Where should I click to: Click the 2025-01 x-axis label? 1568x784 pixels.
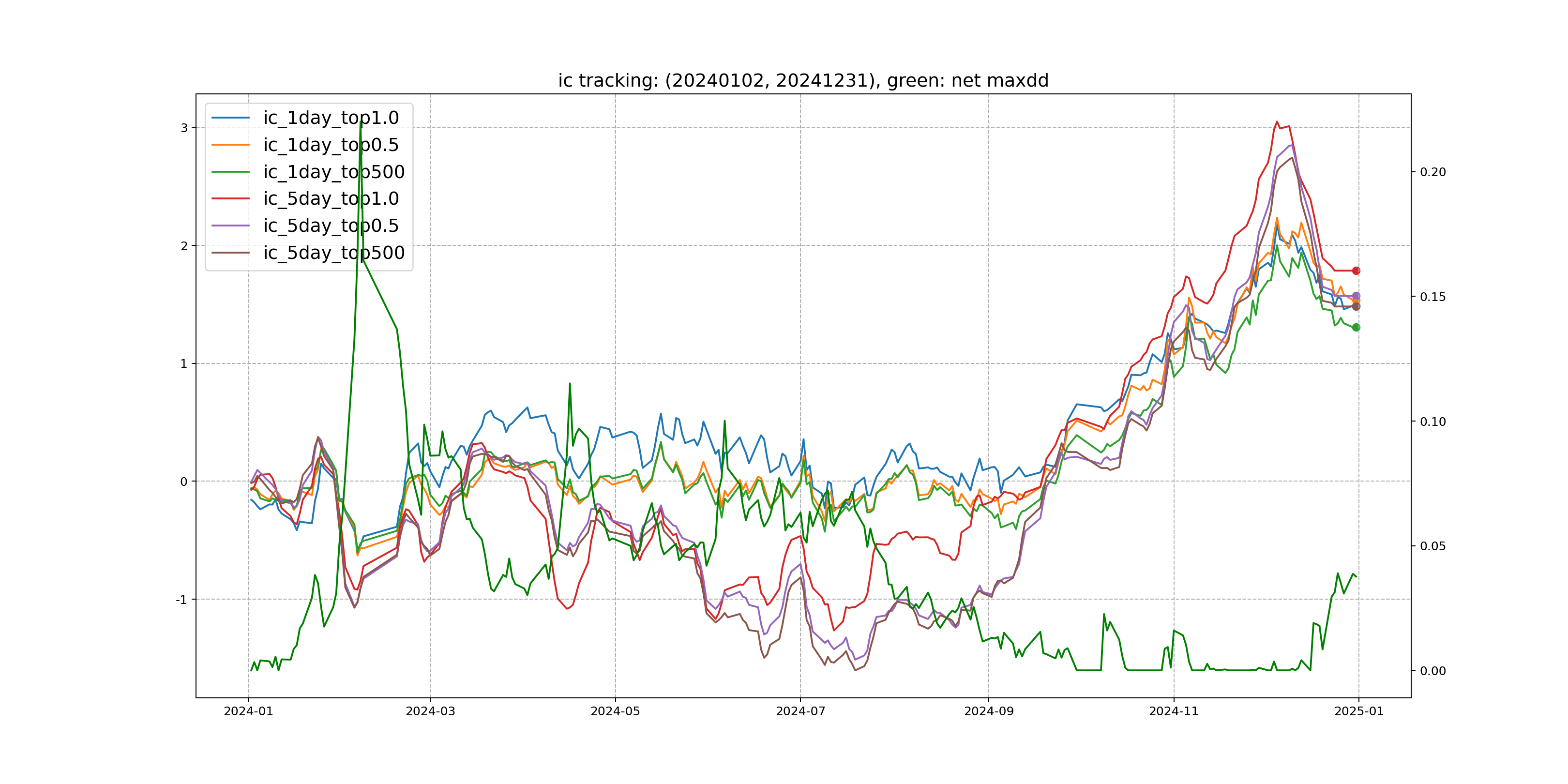pos(1358,711)
